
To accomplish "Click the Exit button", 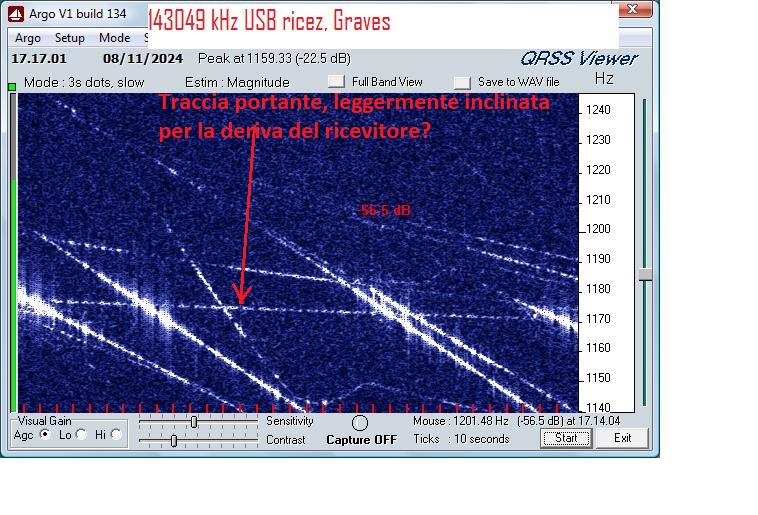I will pos(622,438).
